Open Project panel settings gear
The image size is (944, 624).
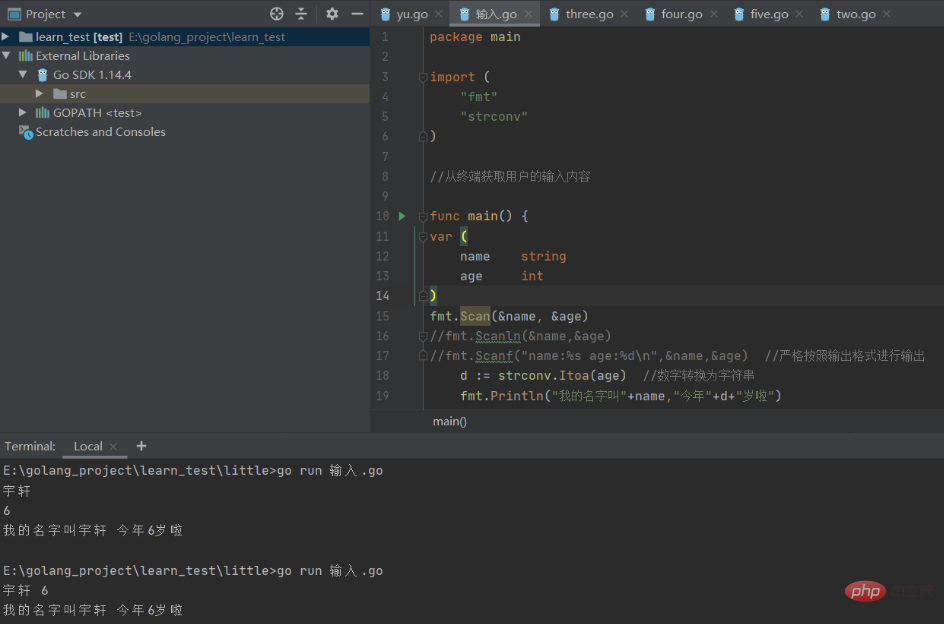click(x=332, y=14)
